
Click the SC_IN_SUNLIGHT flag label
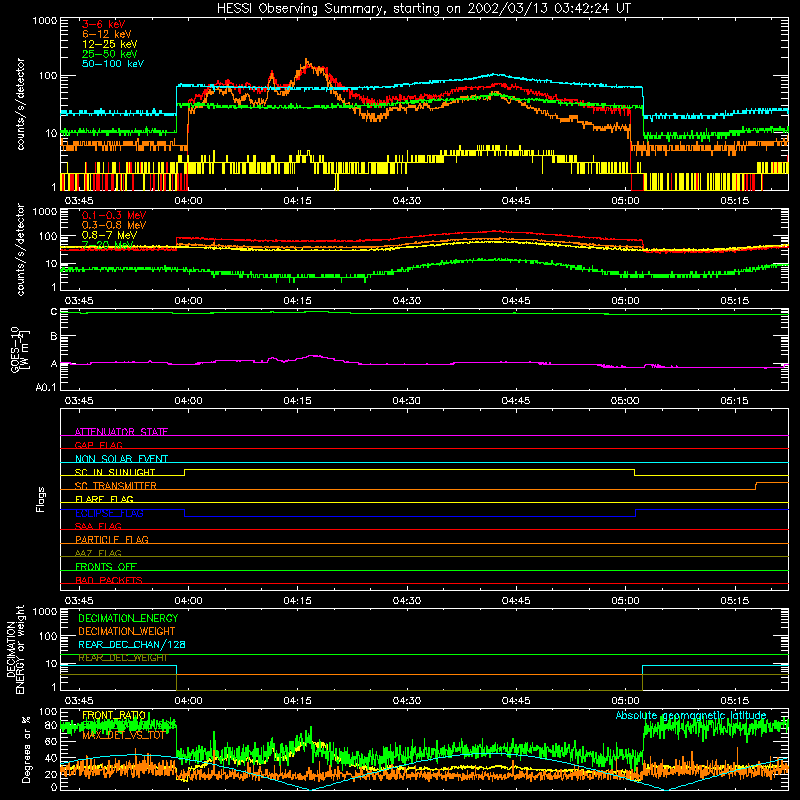(x=115, y=472)
